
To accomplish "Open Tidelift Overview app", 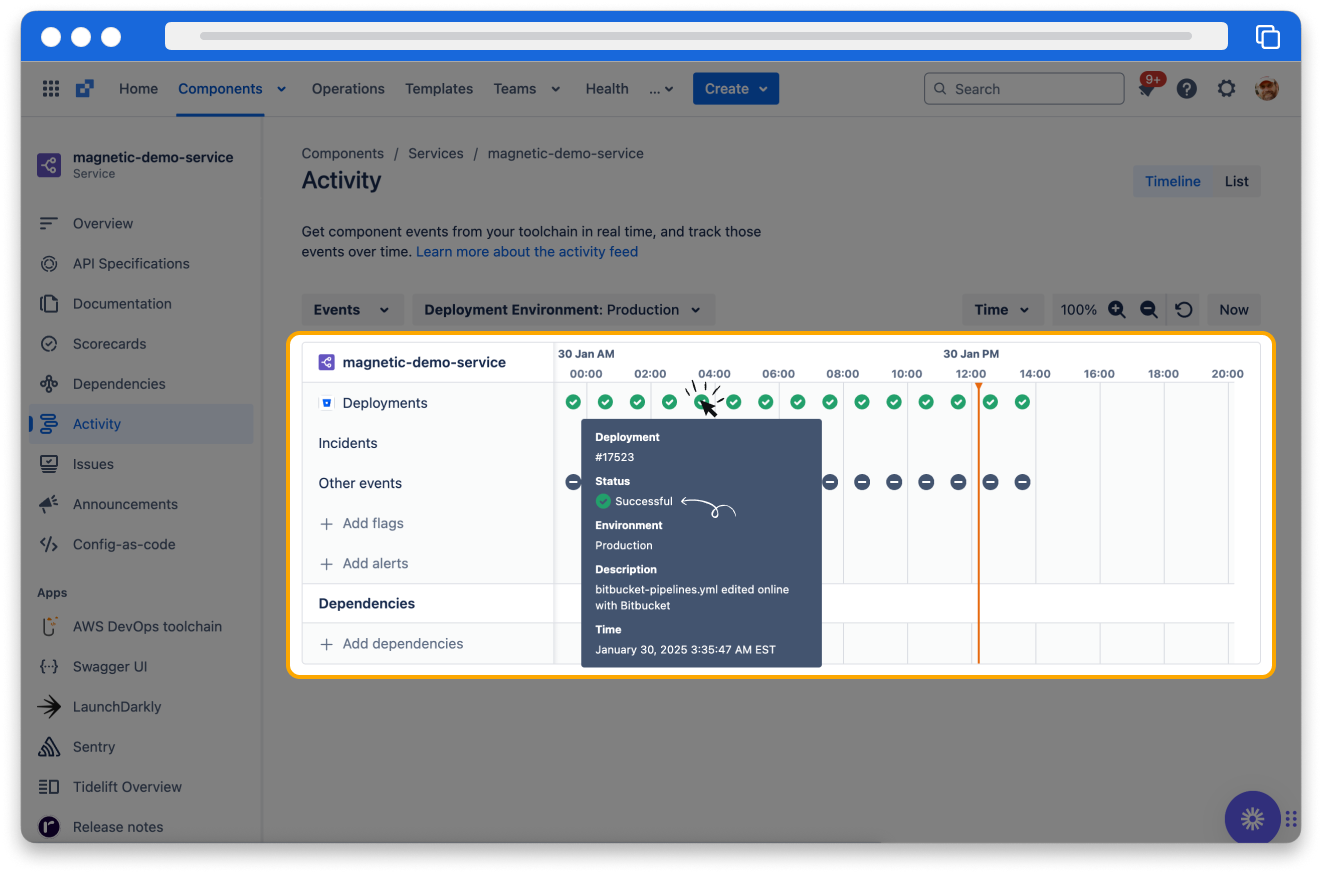I will (141, 787).
